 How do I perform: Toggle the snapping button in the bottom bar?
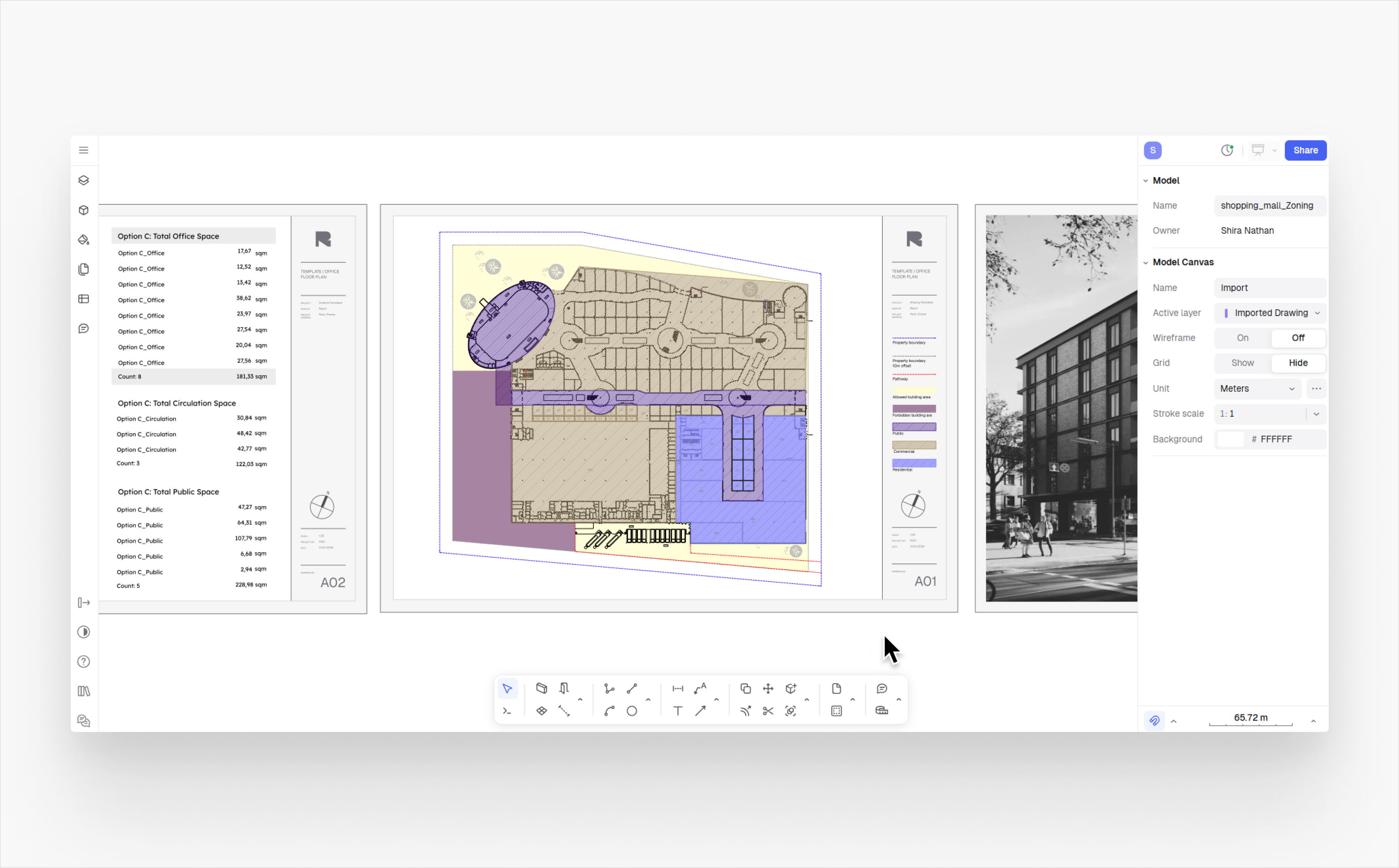tap(1154, 720)
